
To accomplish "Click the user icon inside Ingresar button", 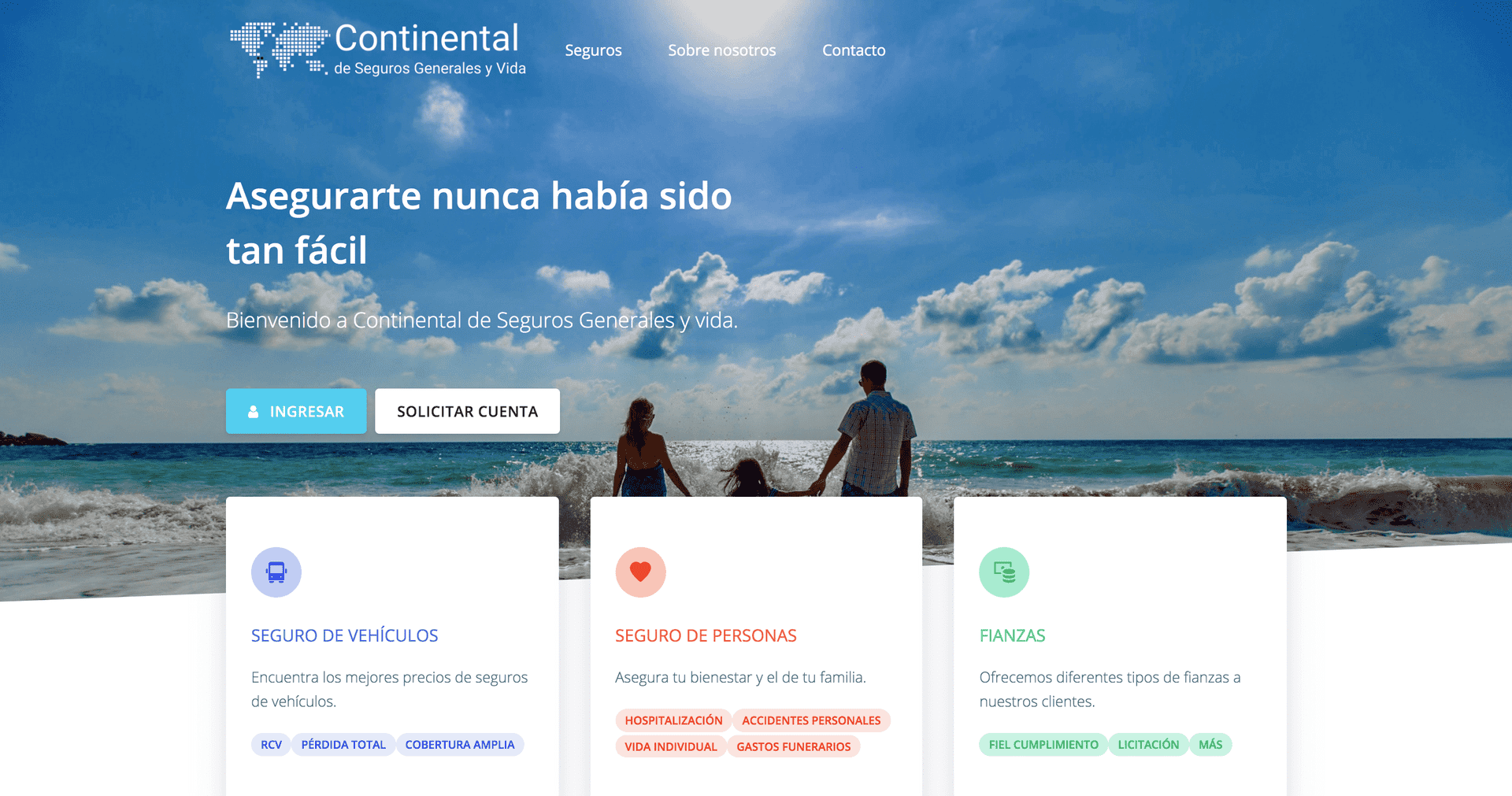I will tap(254, 412).
